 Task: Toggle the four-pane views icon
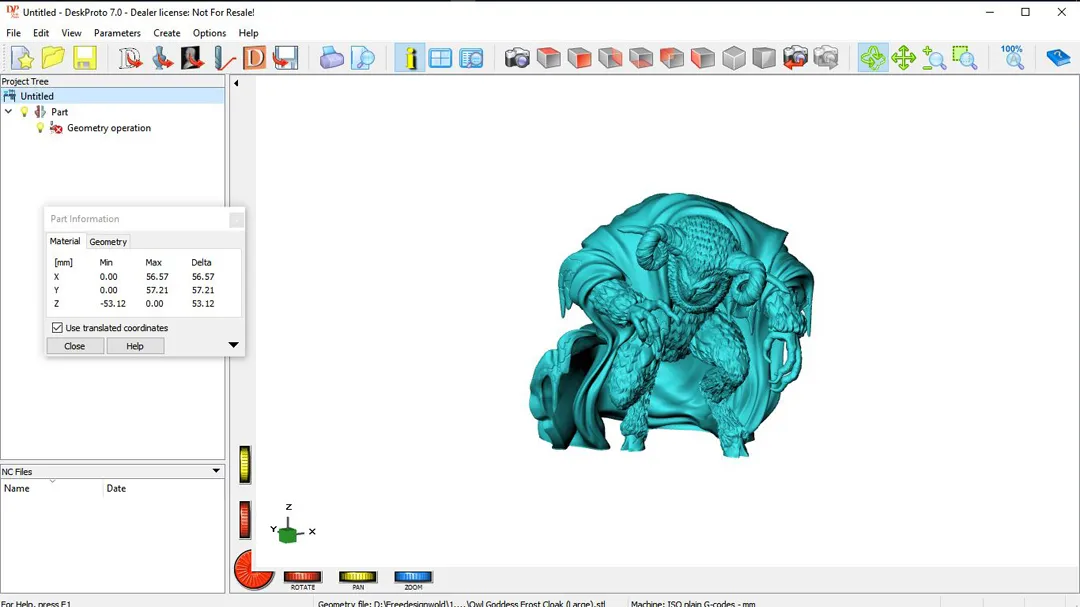[x=440, y=58]
